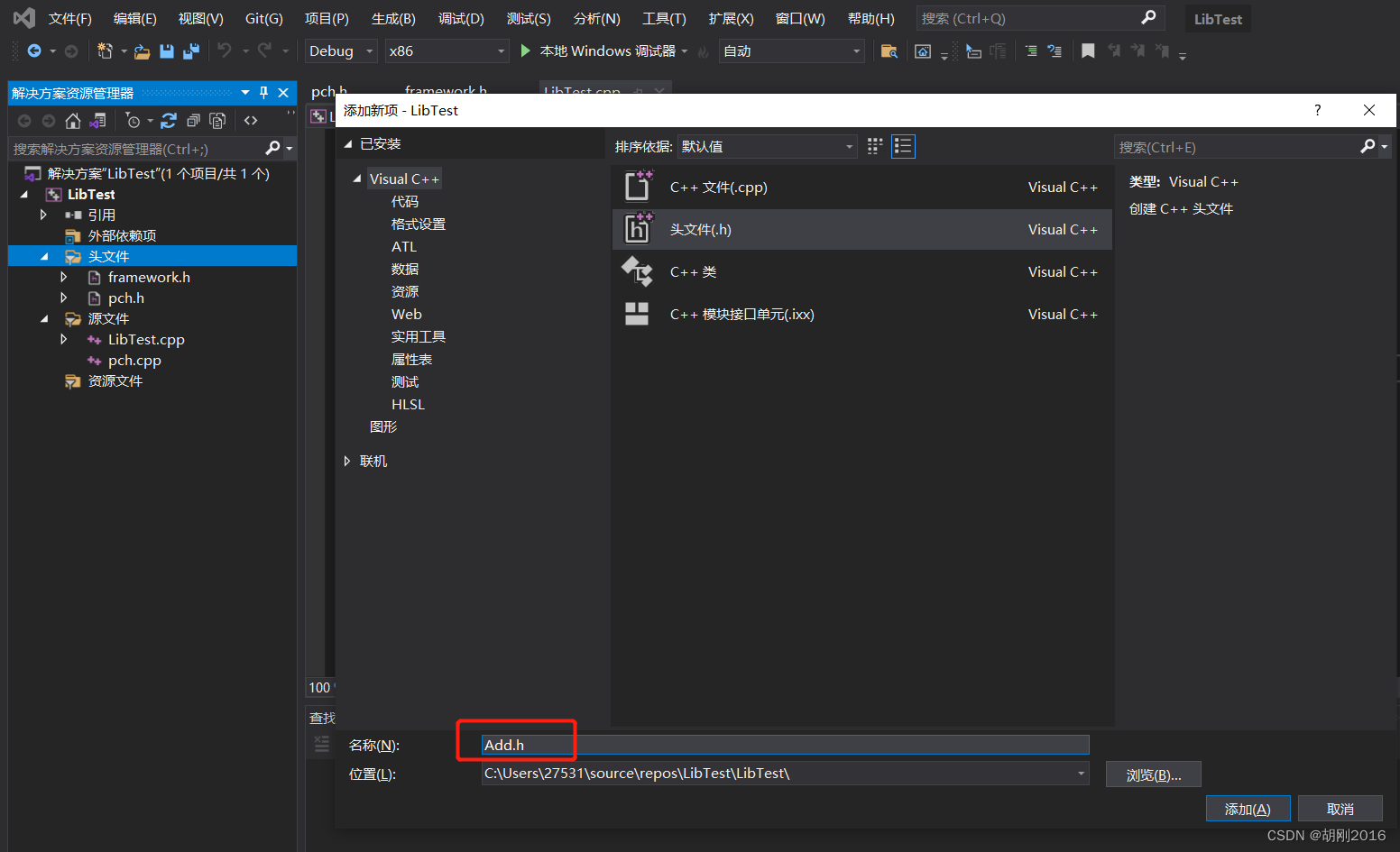1400x852 pixels.
Task: Open the 视图(V) menu
Action: [x=200, y=19]
